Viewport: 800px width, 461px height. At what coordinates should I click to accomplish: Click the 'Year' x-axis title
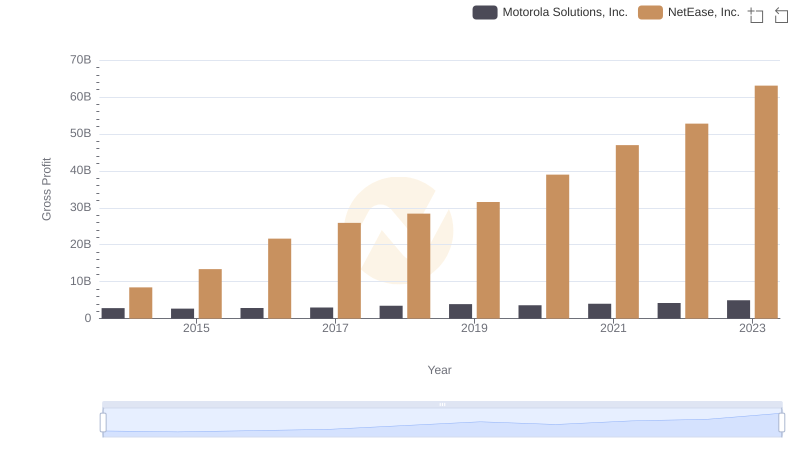point(439,370)
